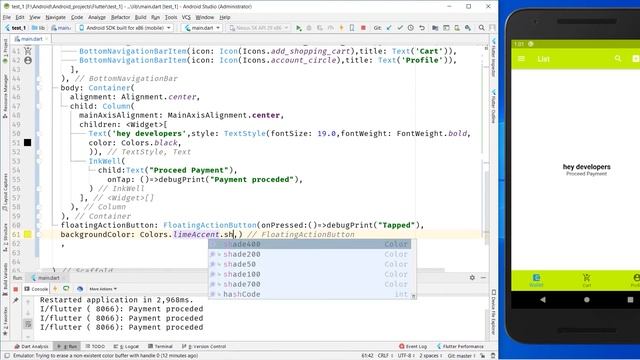Viewport: 640px width, 360px height.
Task: Click the red Stop button in main toolbar
Action: (363, 28)
